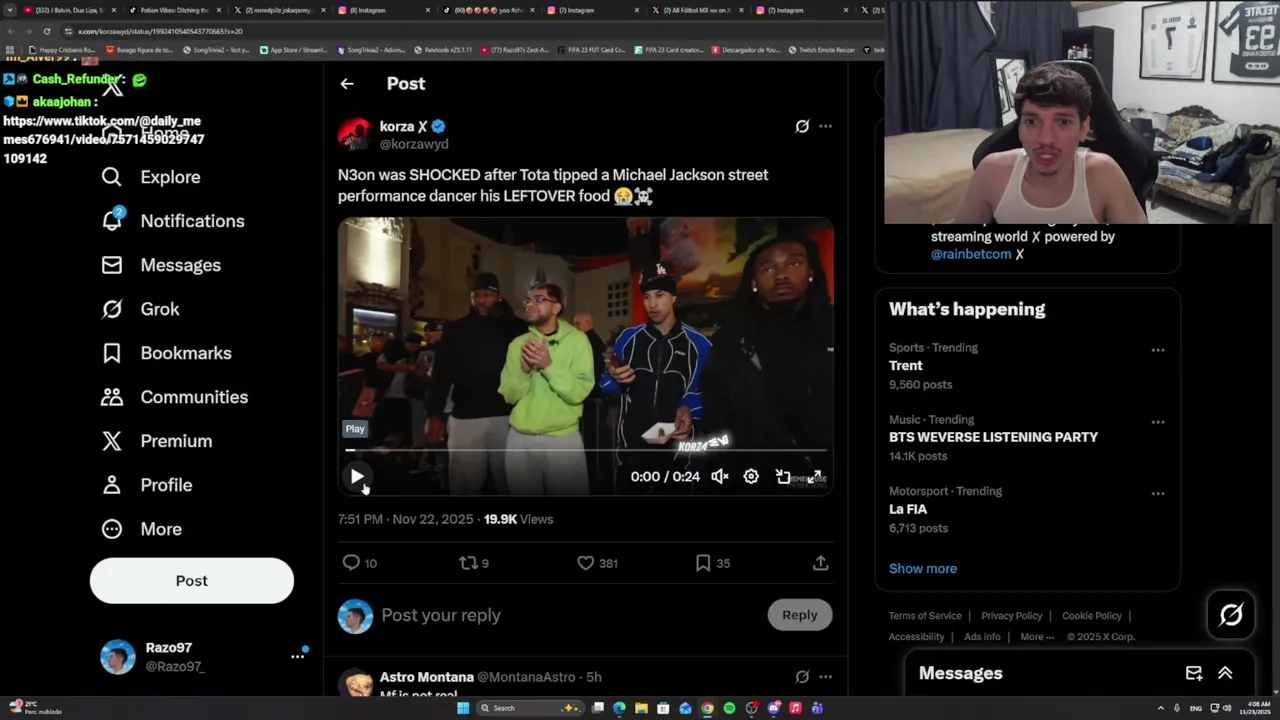Screen dimensions: 1280x720
Task: Open Premium in the sidebar
Action: (x=156, y=441)
